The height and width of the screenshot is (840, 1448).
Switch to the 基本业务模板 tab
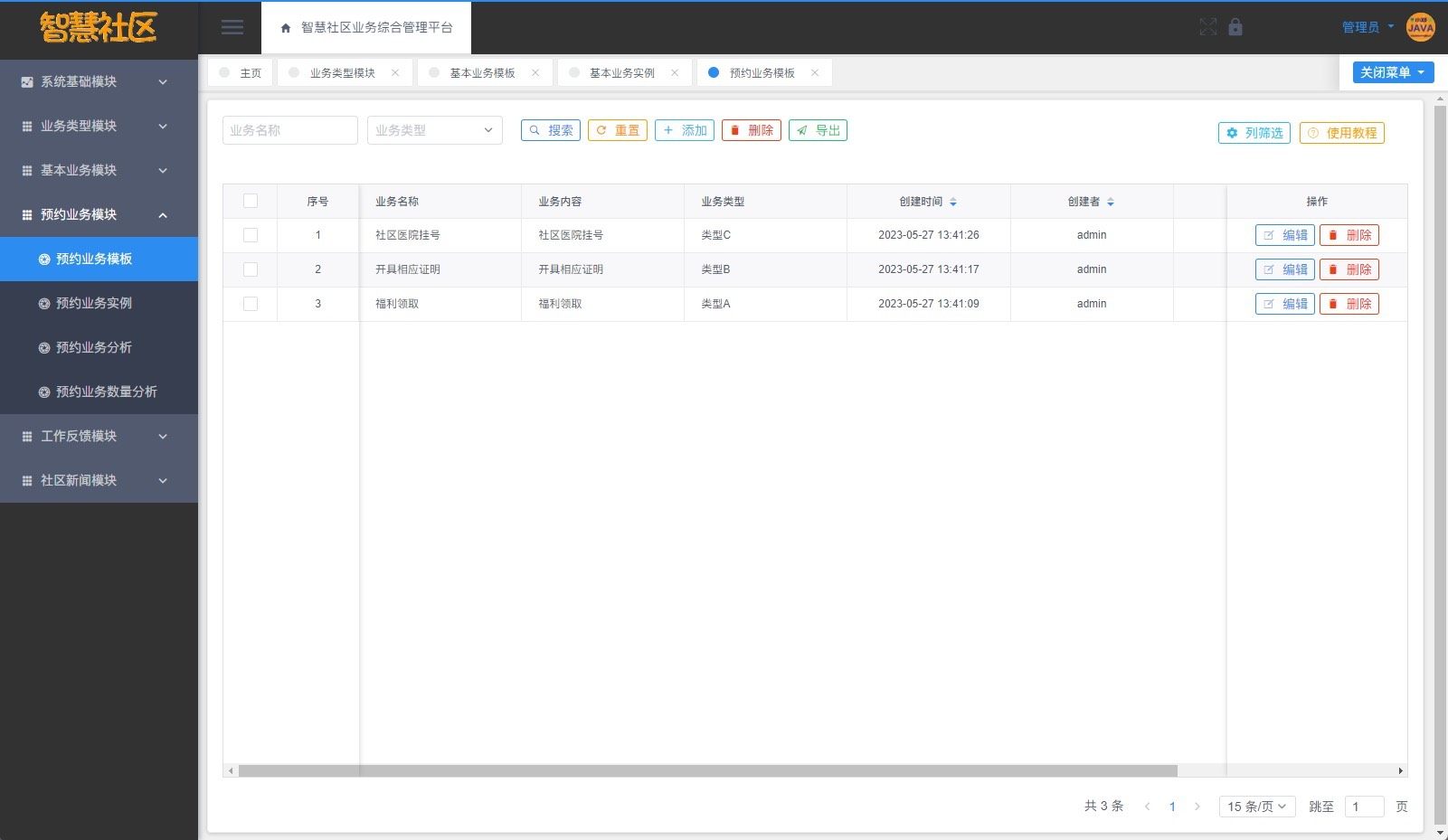(482, 73)
